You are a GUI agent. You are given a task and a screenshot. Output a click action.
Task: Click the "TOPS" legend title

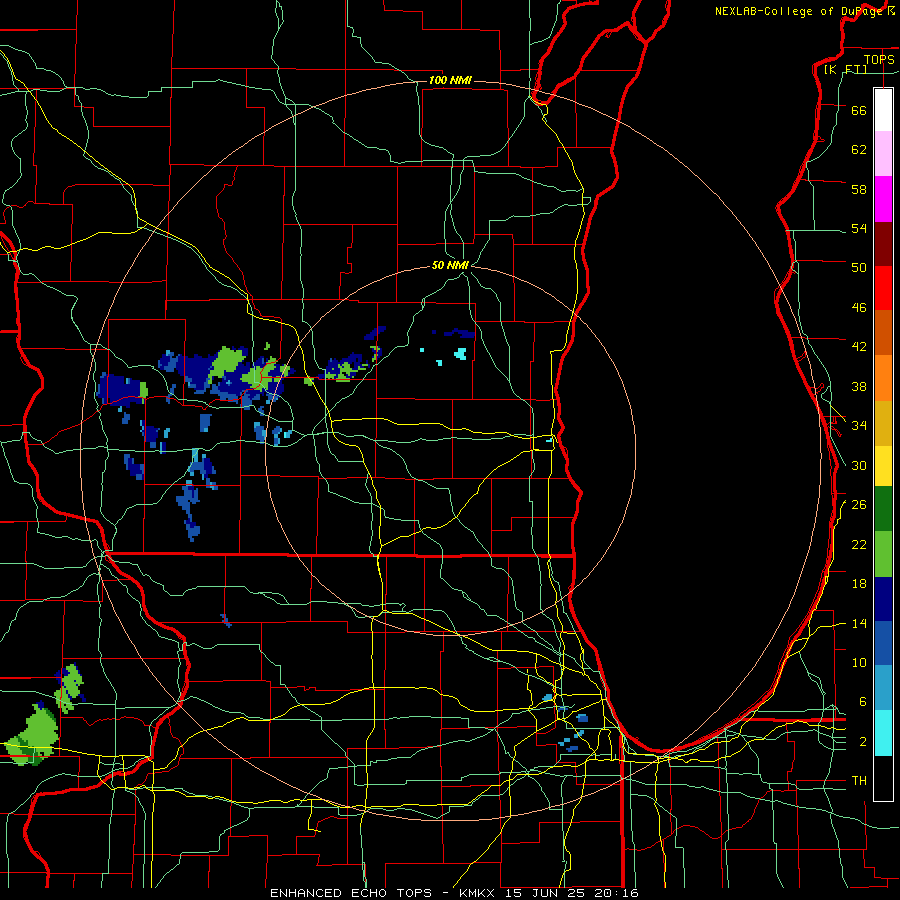(879, 59)
